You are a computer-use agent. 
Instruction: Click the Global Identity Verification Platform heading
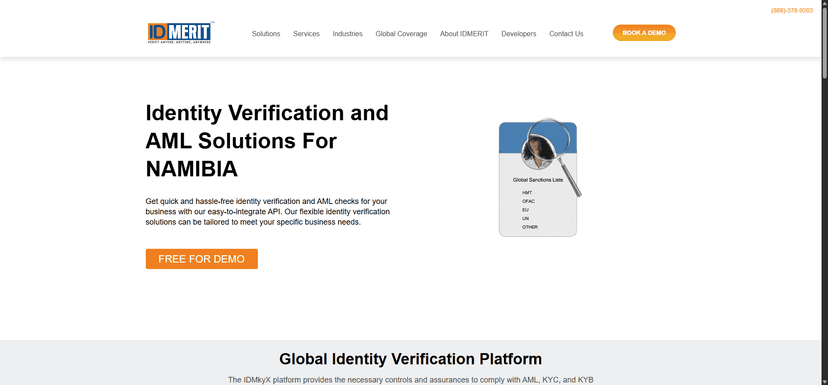tap(410, 359)
